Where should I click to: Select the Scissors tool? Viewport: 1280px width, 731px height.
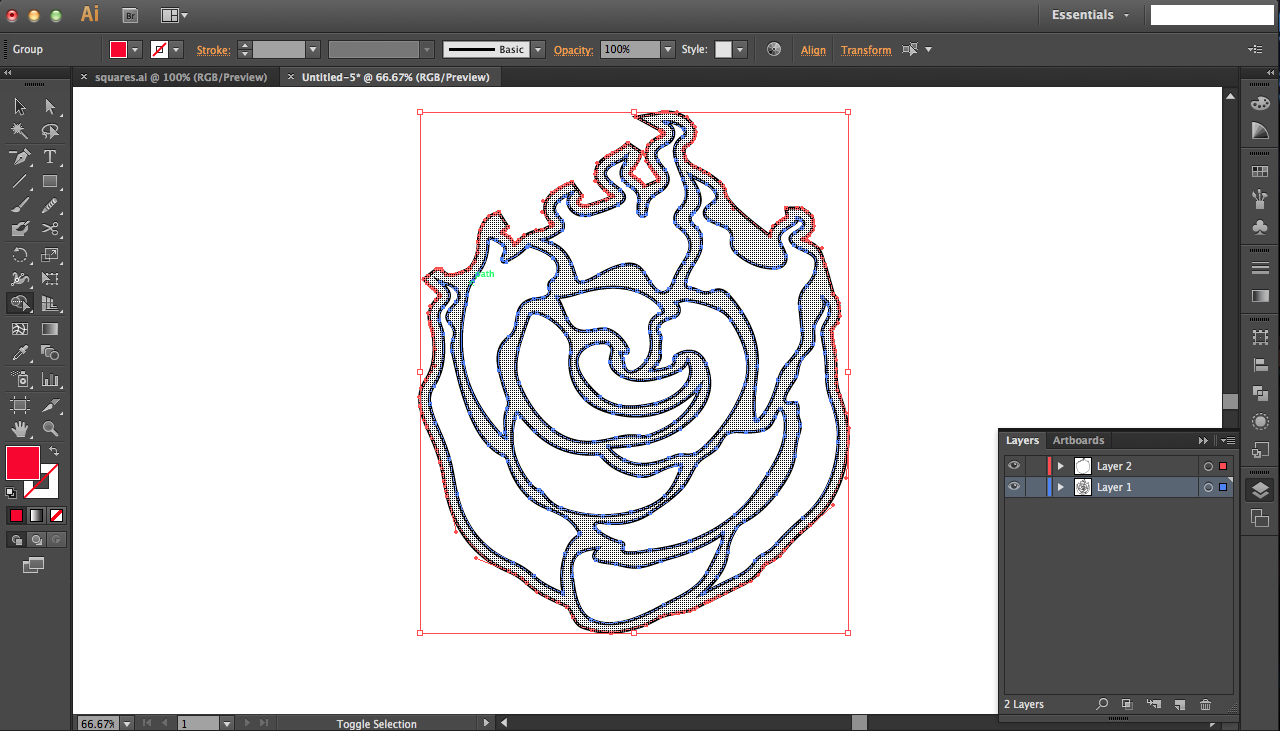coord(50,230)
